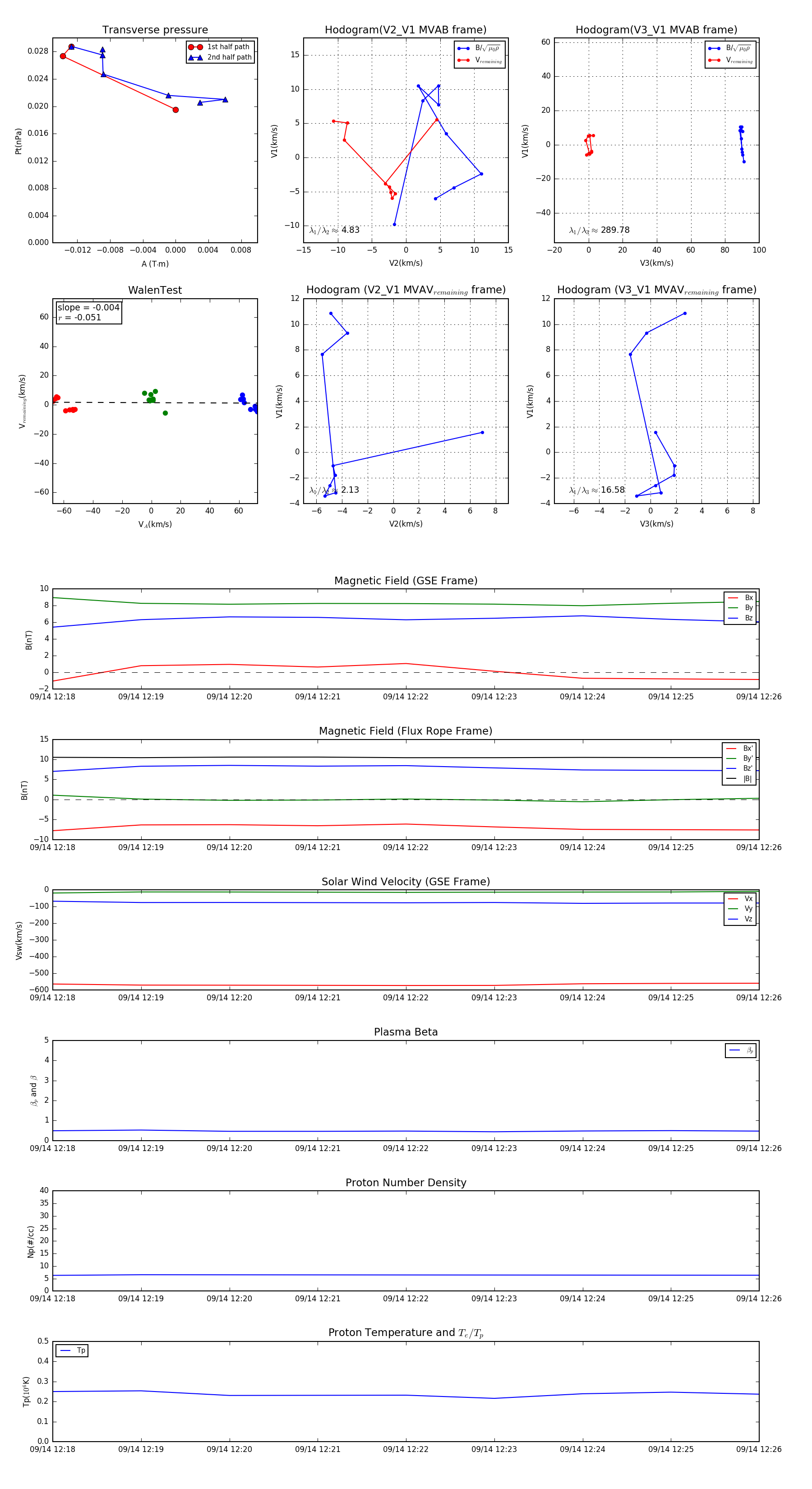812x1489 pixels.
Task: Select '2nd half path' legend entry
Action: [x=220, y=57]
